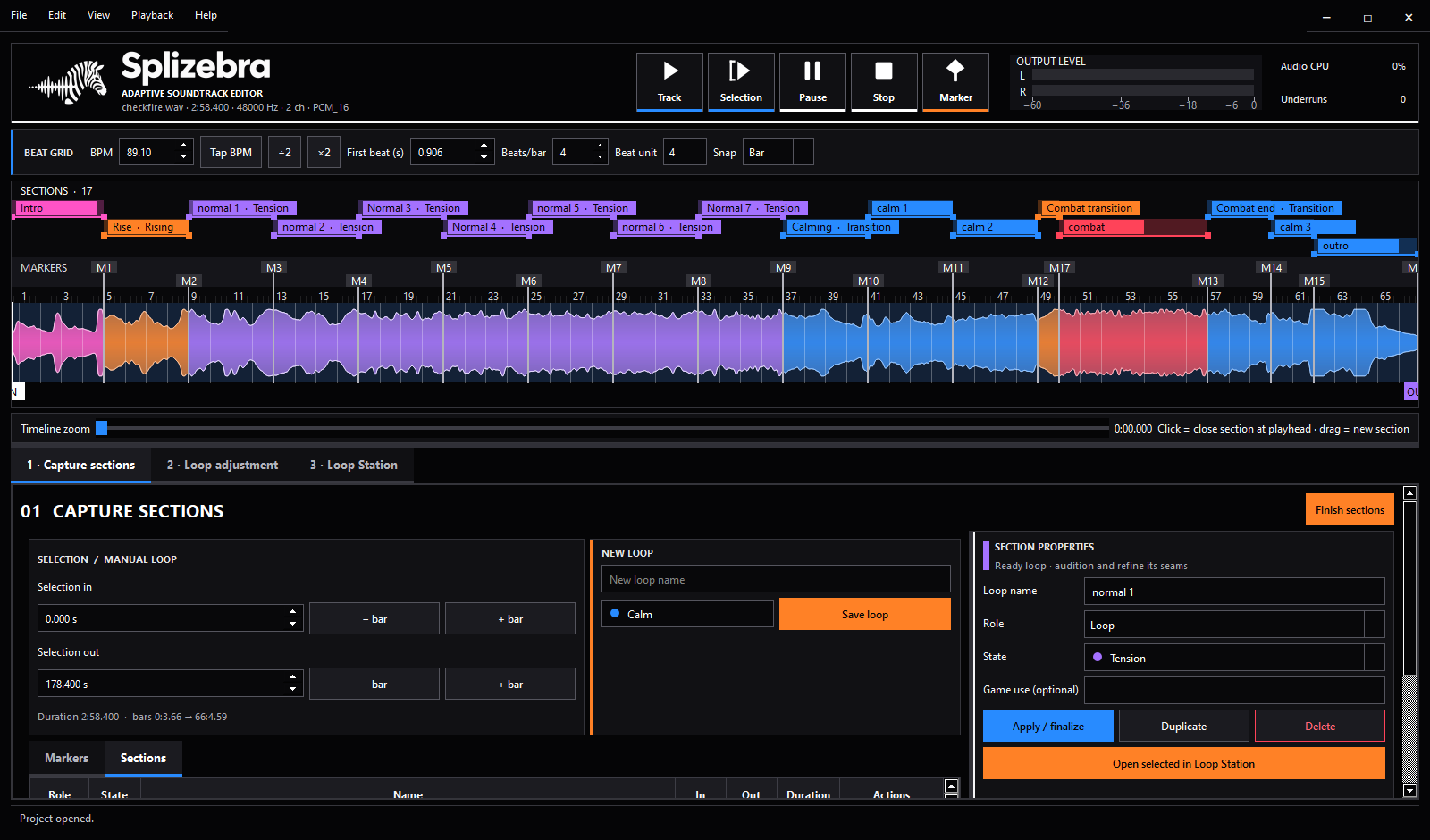Select normal 1 · Tension section
Screen dimensions: 1430x840
tap(243, 208)
